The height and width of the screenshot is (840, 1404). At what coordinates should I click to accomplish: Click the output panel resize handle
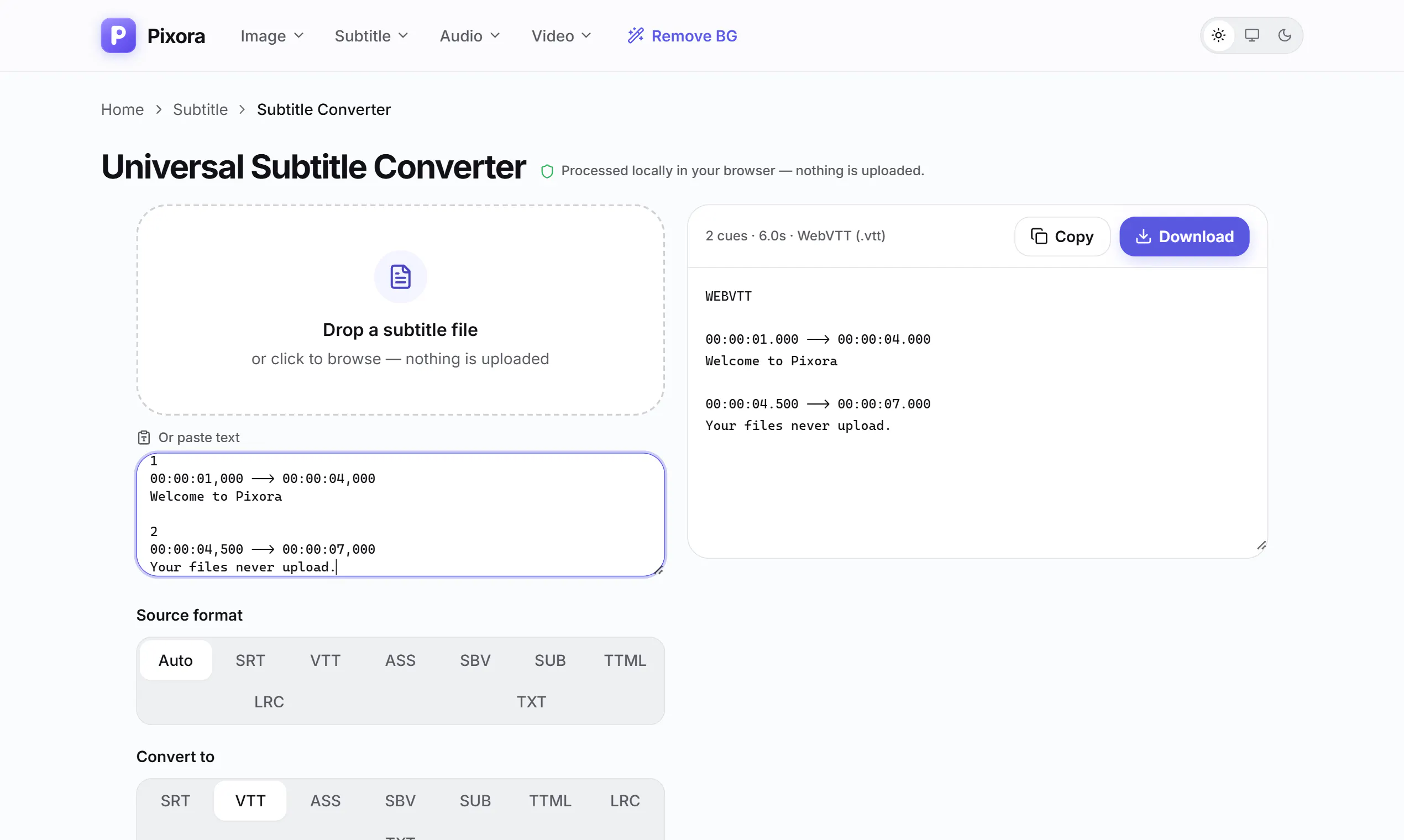click(x=1261, y=545)
